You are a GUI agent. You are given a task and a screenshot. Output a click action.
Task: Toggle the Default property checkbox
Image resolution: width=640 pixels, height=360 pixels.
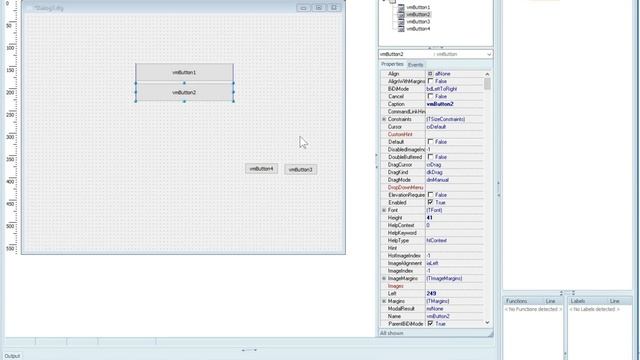click(430, 142)
